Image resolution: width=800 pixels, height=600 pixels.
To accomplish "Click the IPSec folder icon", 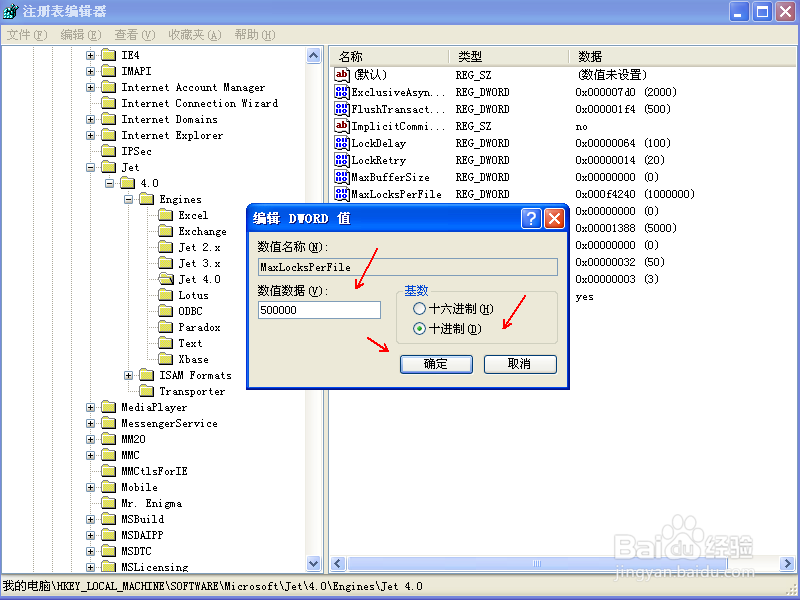I will click(x=108, y=151).
